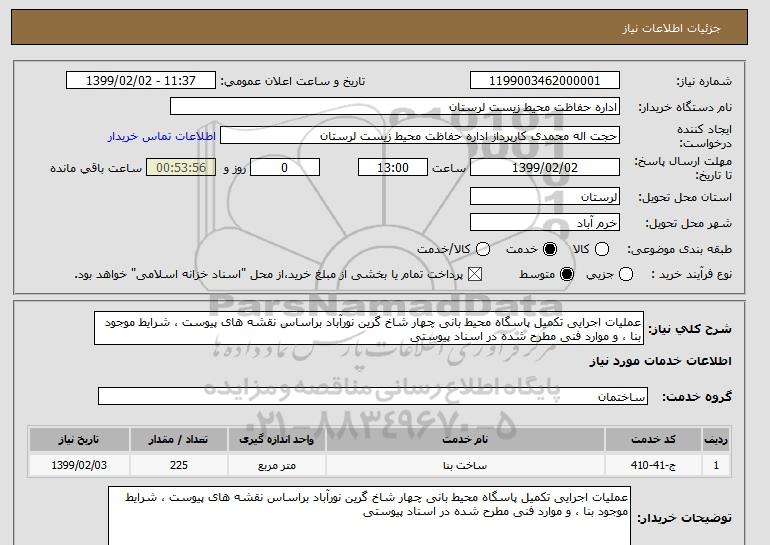The image size is (770, 545).
Task: Toggle the اسناد خزانه اسلامی payment checkbox
Action: tap(474, 274)
